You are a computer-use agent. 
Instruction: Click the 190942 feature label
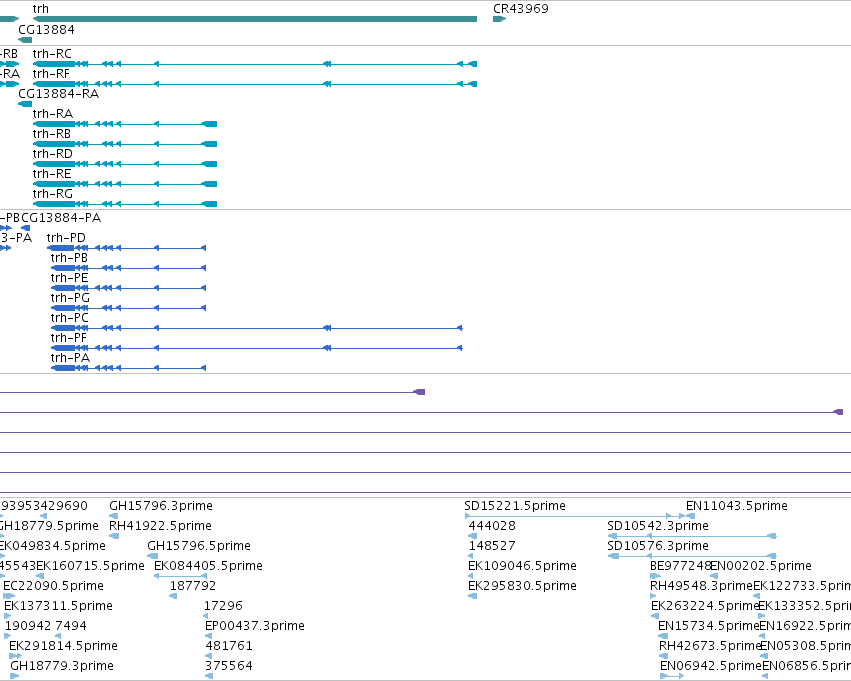coord(28,626)
